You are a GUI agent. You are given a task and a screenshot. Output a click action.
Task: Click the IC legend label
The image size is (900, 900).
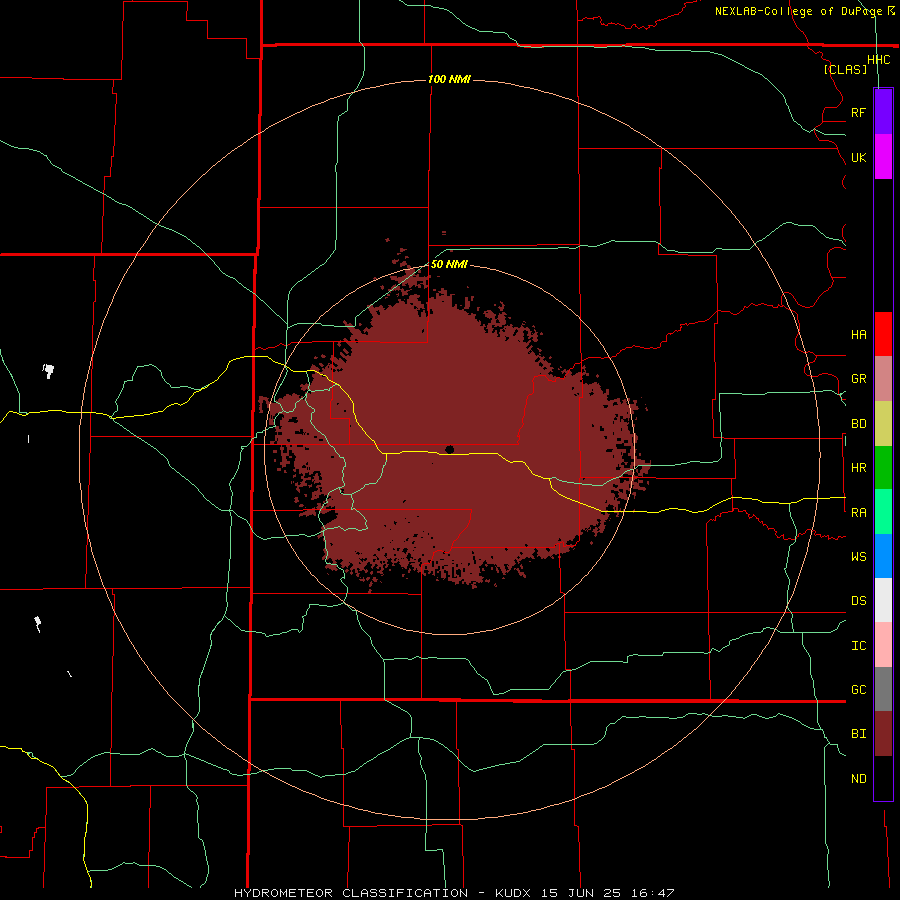(858, 646)
